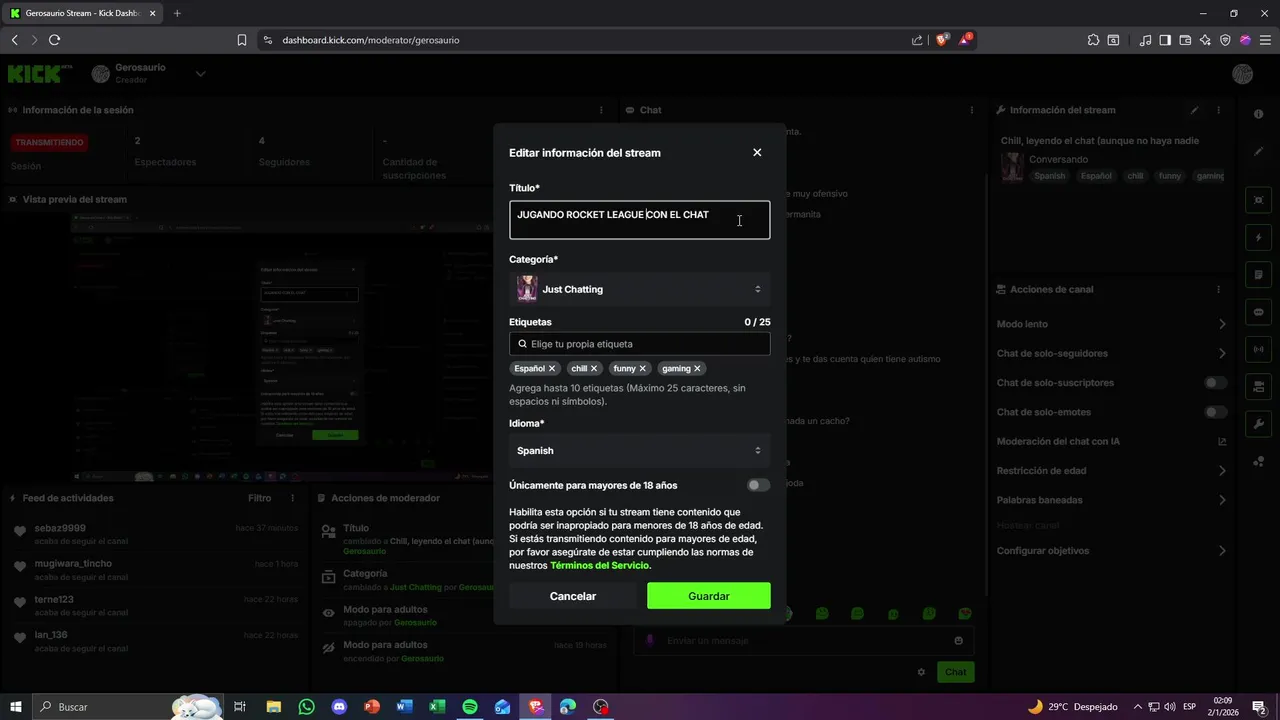This screenshot has width=1280, height=720.
Task: Close the Editar información del stream dialog
Action: [757, 153]
